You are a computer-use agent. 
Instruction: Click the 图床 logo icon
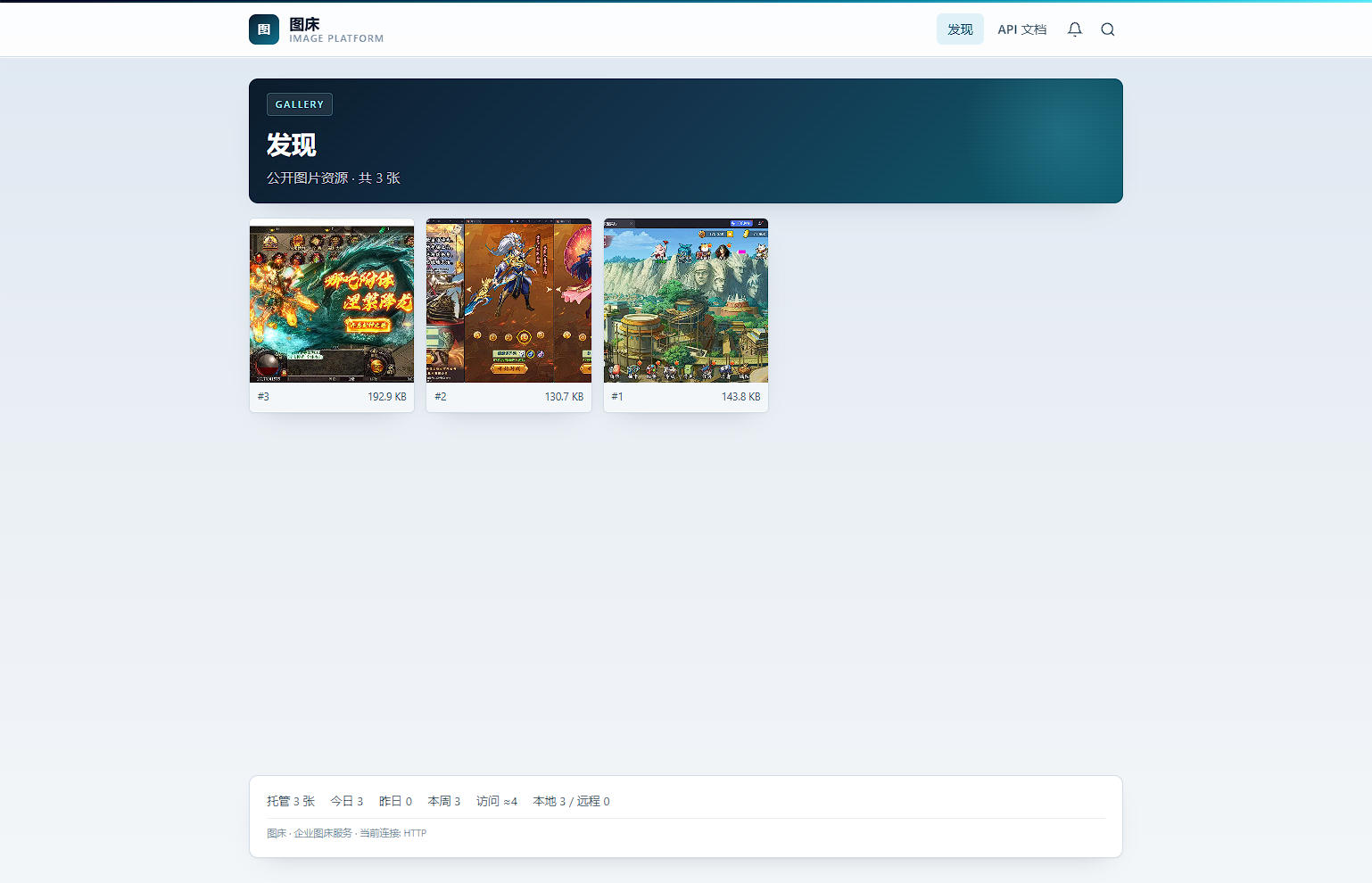(264, 29)
